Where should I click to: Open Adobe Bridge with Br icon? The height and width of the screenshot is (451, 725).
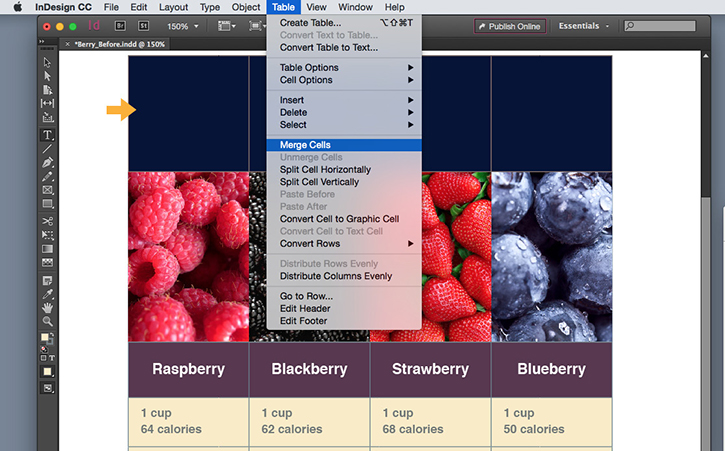[x=120, y=26]
